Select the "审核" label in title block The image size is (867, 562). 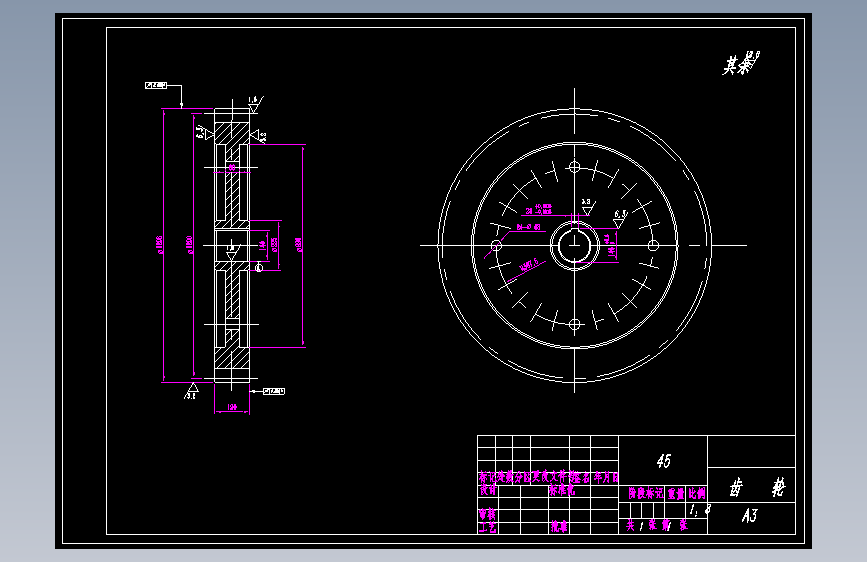click(487, 514)
